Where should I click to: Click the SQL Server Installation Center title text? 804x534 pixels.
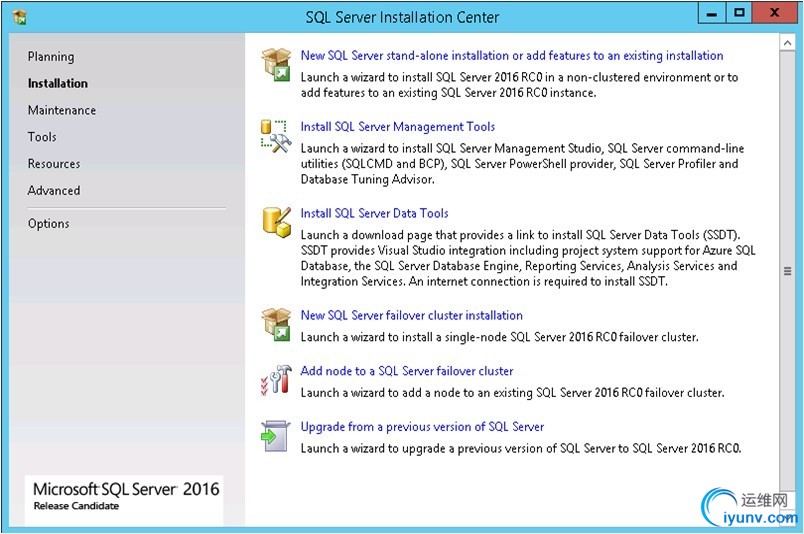[402, 17]
